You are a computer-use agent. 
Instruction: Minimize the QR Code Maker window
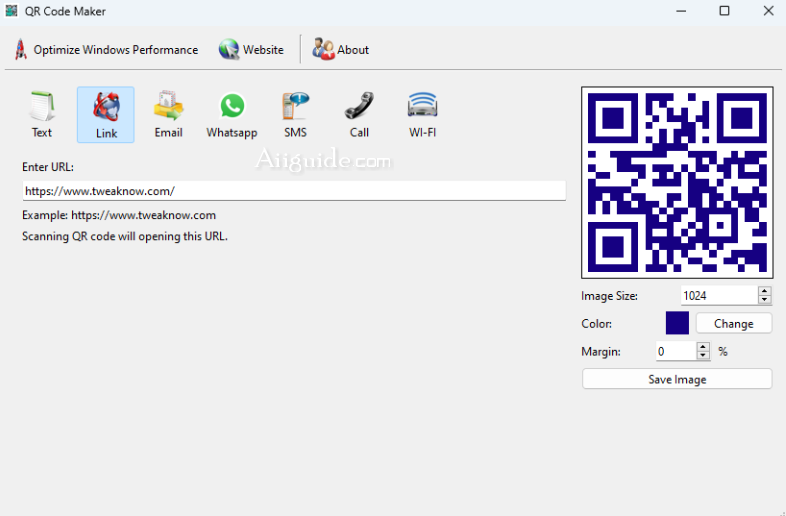(x=681, y=11)
